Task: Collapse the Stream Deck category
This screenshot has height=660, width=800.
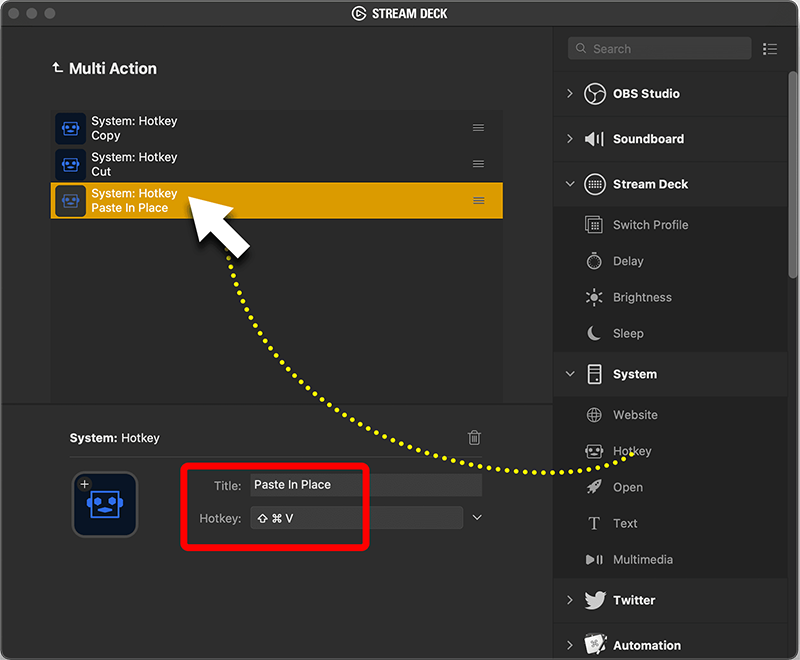Action: 570,184
